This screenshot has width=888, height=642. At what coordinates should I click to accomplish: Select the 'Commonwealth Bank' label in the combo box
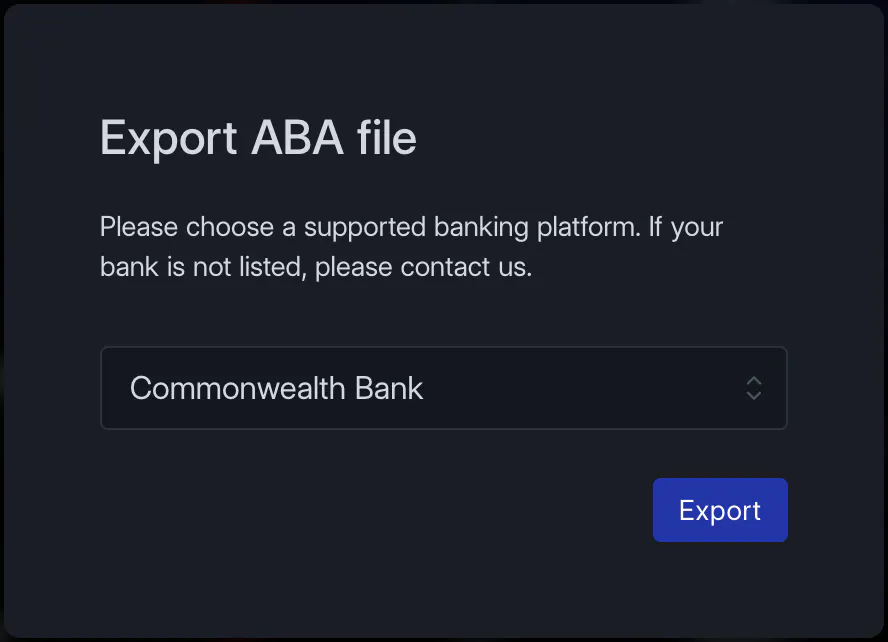(x=276, y=388)
